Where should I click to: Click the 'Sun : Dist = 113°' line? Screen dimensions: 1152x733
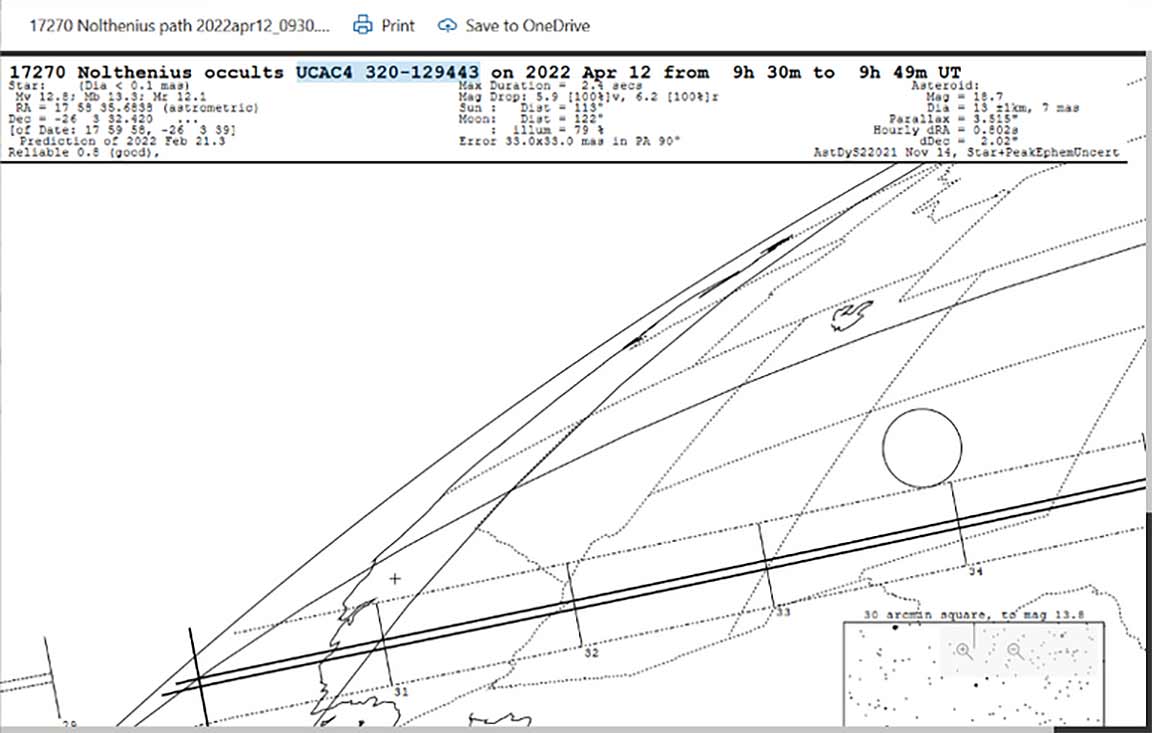pyautogui.click(x=531, y=108)
